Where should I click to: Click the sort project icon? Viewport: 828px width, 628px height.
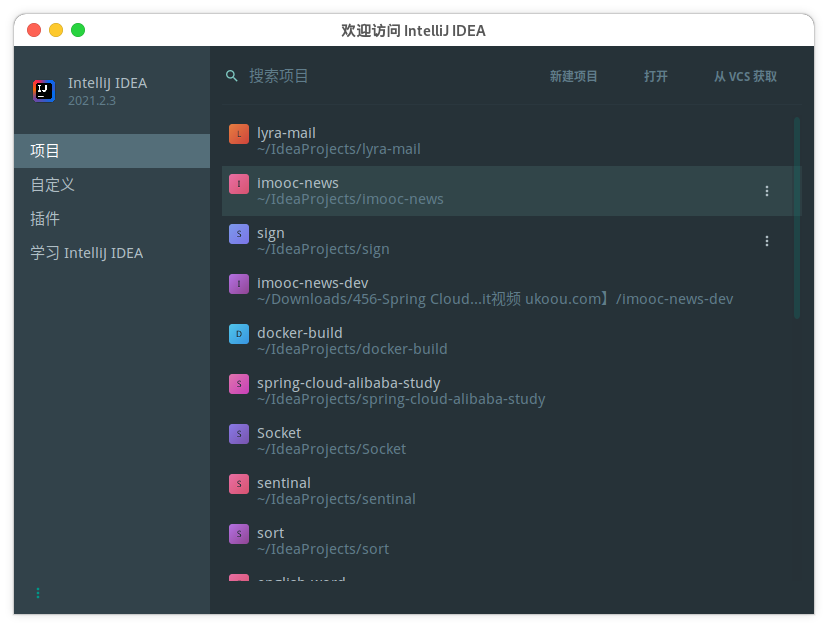point(239,534)
